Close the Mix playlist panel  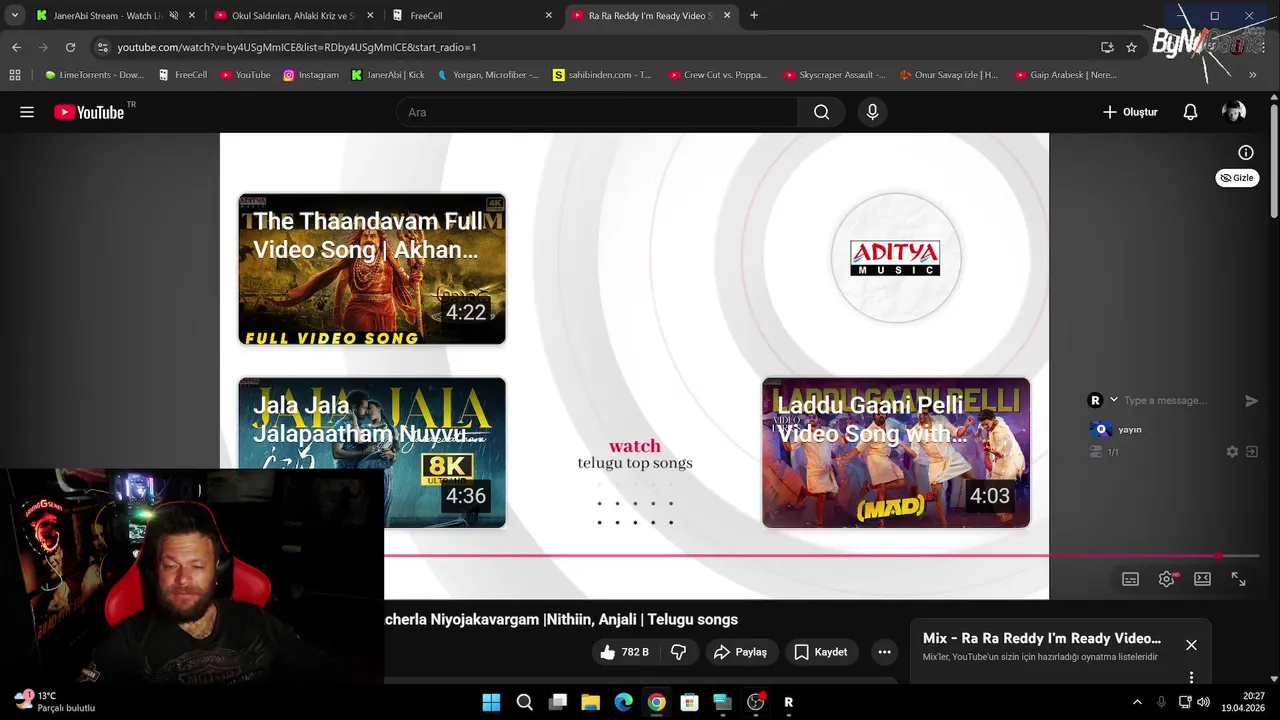(x=1191, y=645)
